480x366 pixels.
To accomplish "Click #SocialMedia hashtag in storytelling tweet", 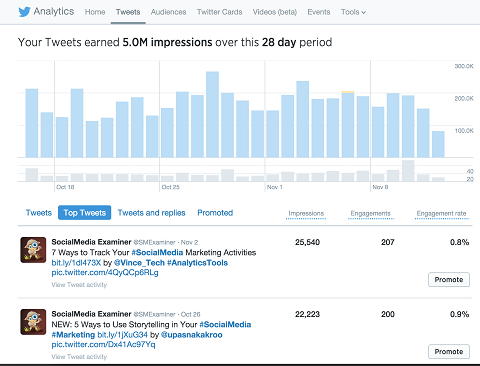I will [x=225, y=325].
